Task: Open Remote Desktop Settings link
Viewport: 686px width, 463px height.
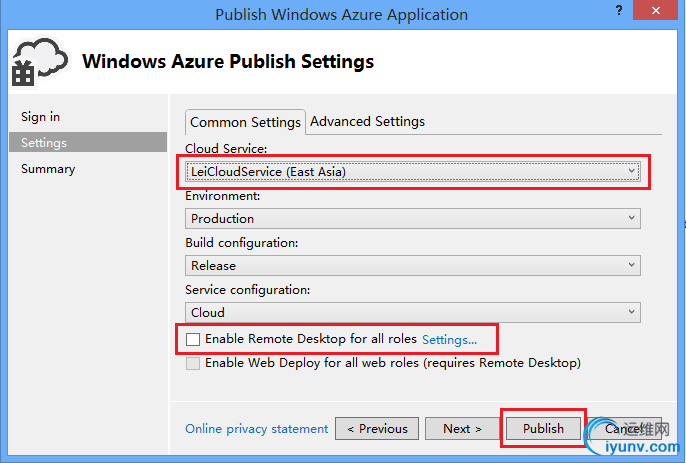Action: (449, 340)
